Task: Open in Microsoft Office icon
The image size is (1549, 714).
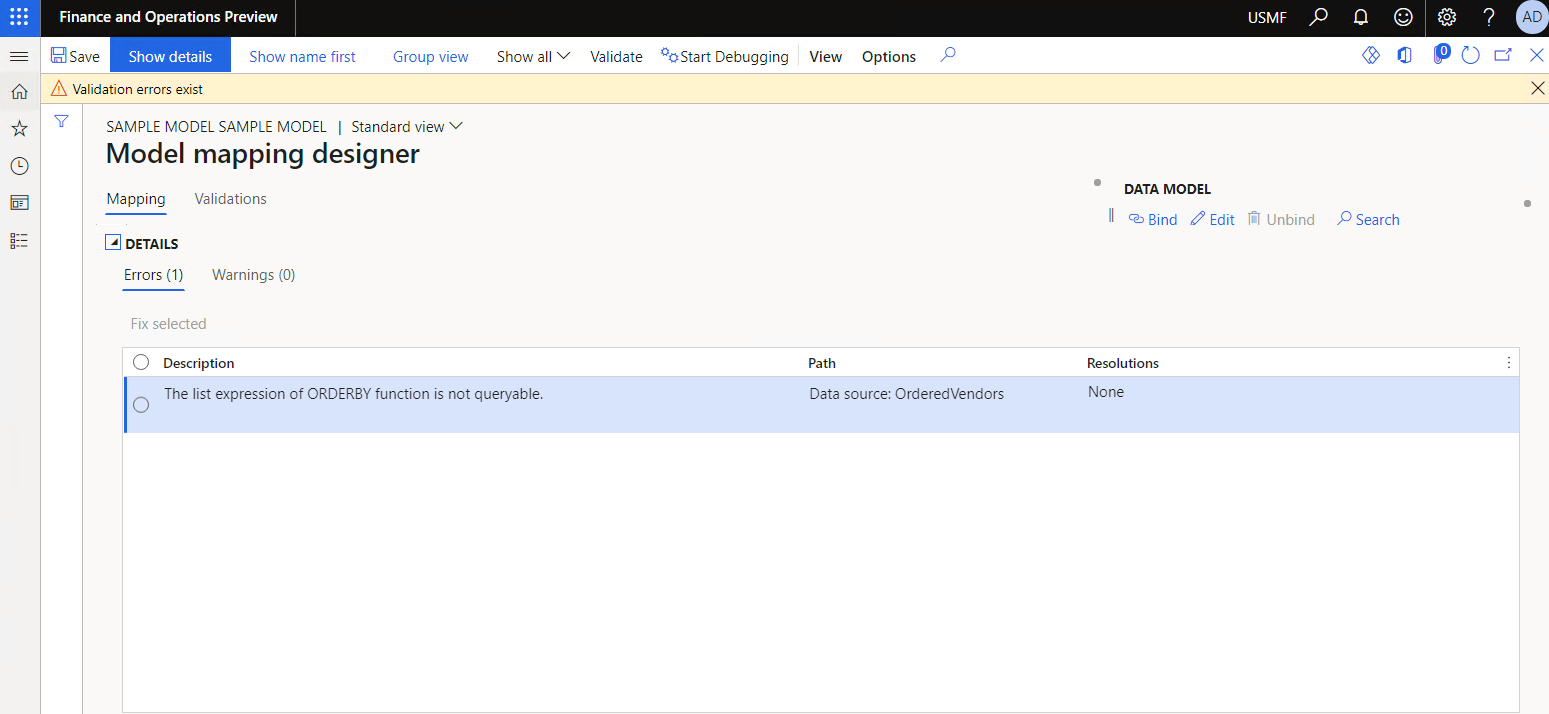Action: click(1405, 55)
